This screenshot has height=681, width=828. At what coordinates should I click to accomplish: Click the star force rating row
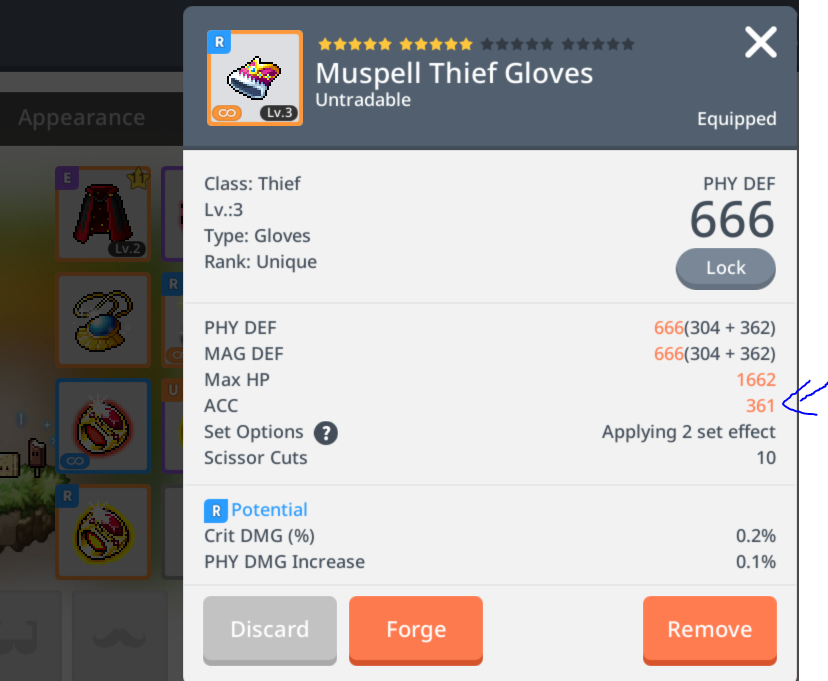[x=476, y=44]
